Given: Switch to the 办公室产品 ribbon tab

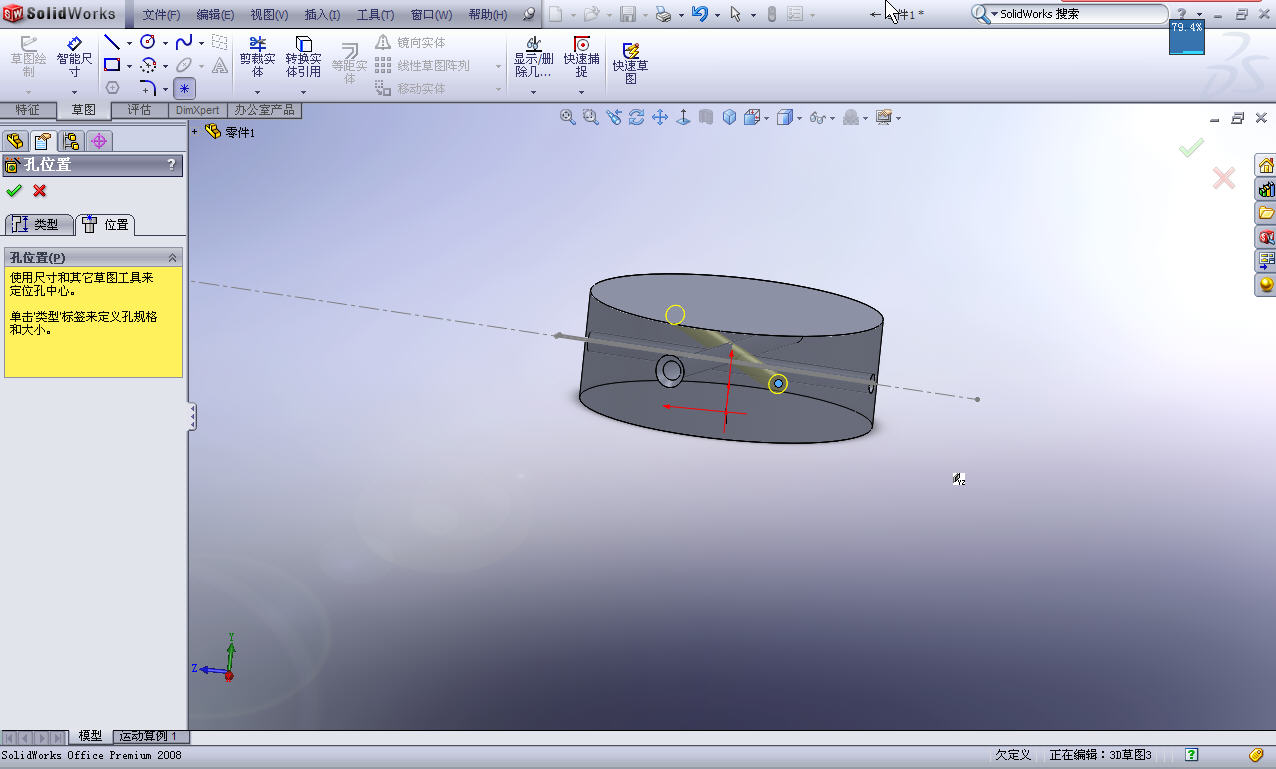Looking at the screenshot, I should point(264,110).
